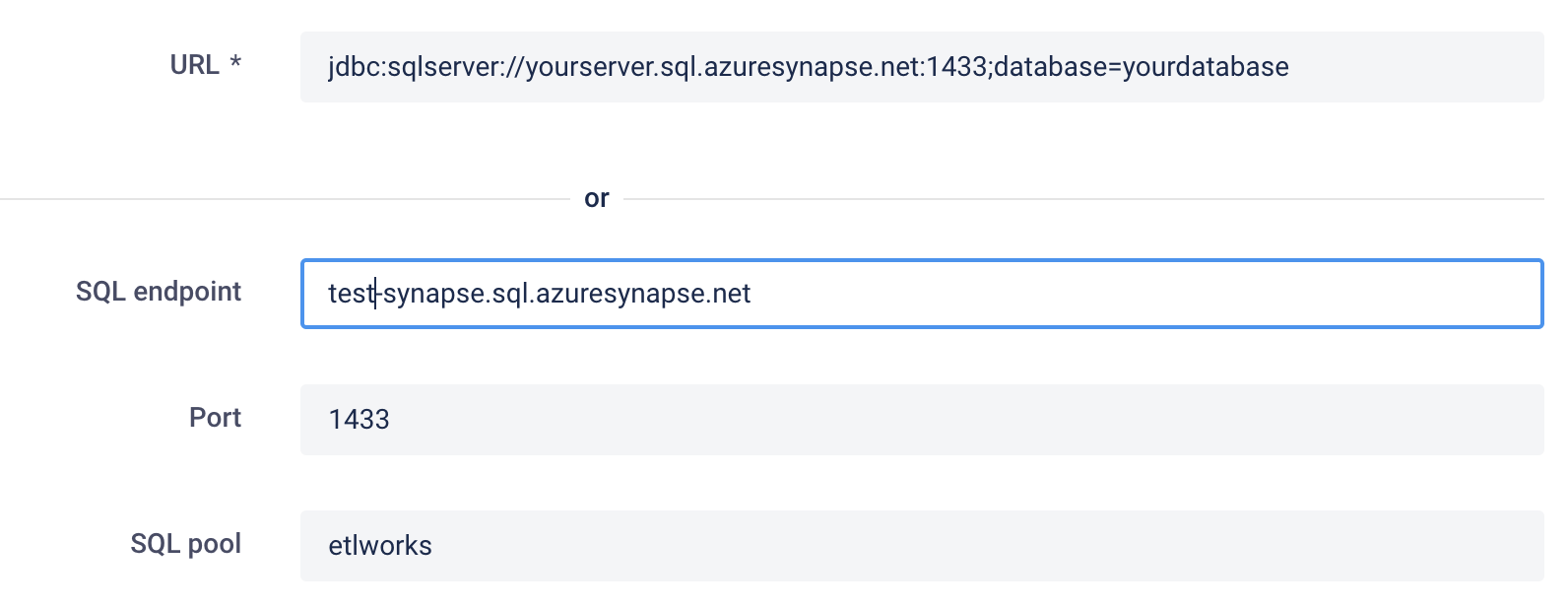This screenshot has width=1568, height=609.
Task: Click the "1433" value in Port field
Action: tap(359, 420)
